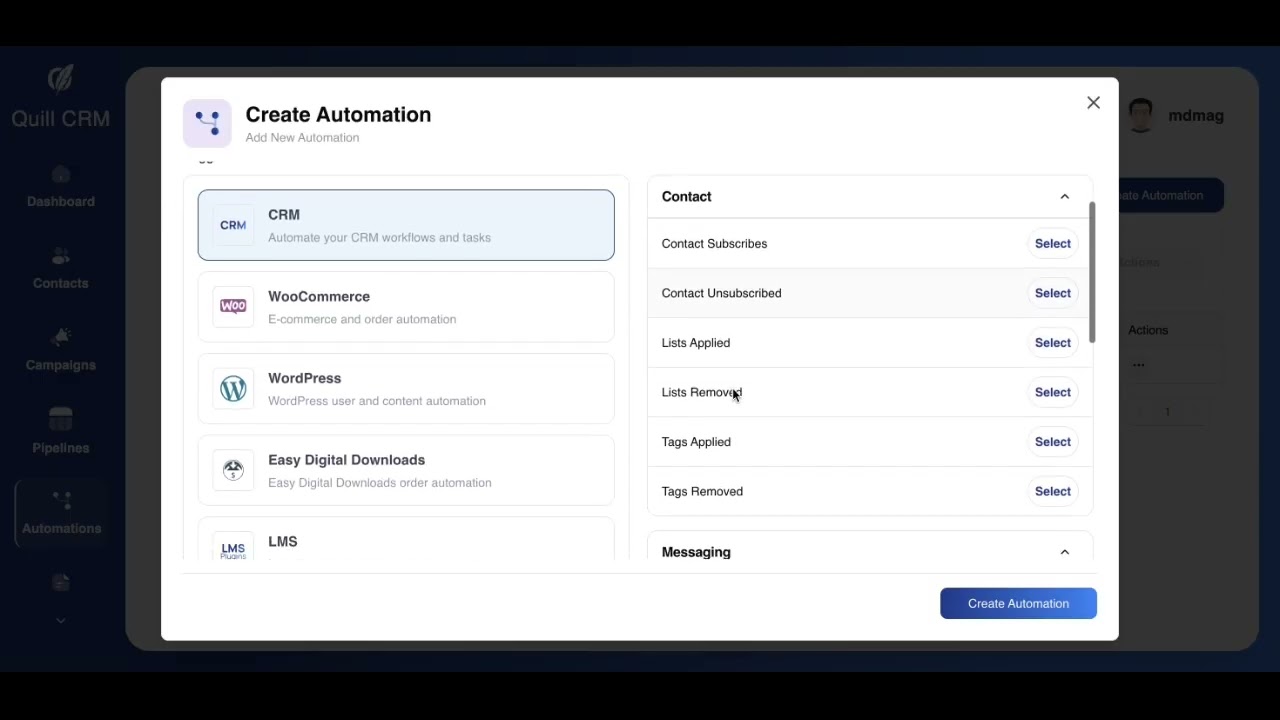Pick the WordPress automation card

(406, 389)
